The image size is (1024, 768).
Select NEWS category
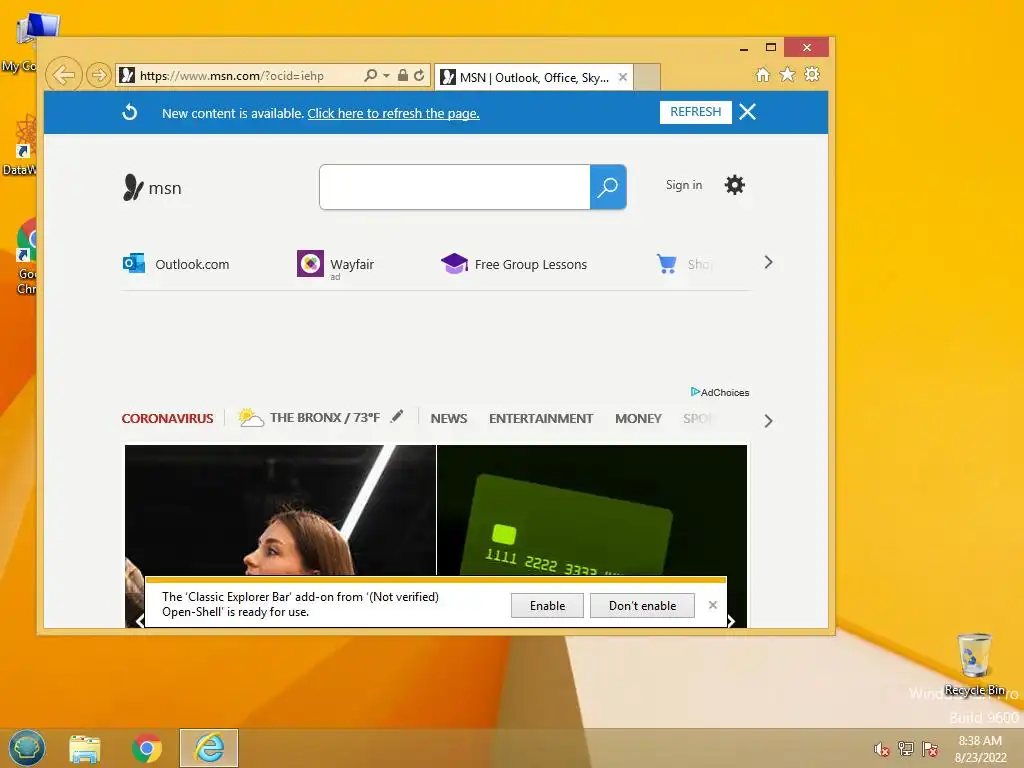tap(449, 419)
